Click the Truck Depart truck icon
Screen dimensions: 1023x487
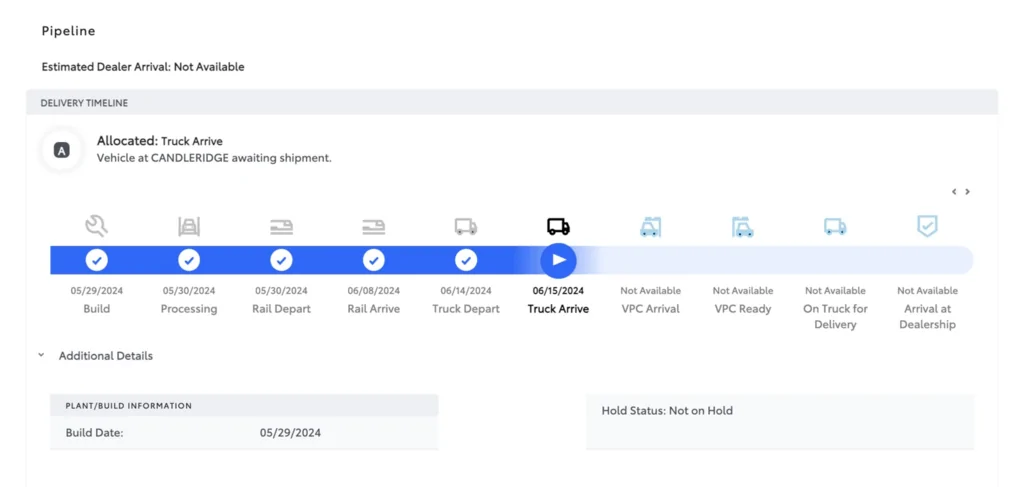(466, 227)
